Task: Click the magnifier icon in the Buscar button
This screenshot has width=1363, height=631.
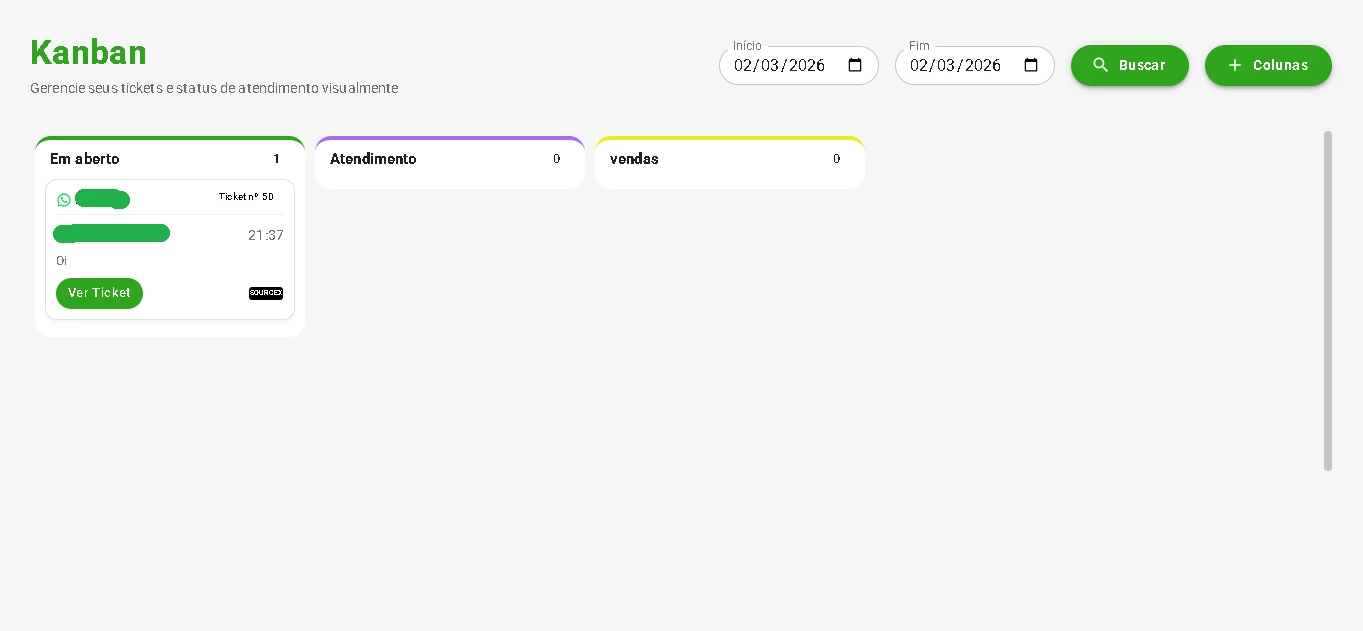Action: [x=1100, y=65]
